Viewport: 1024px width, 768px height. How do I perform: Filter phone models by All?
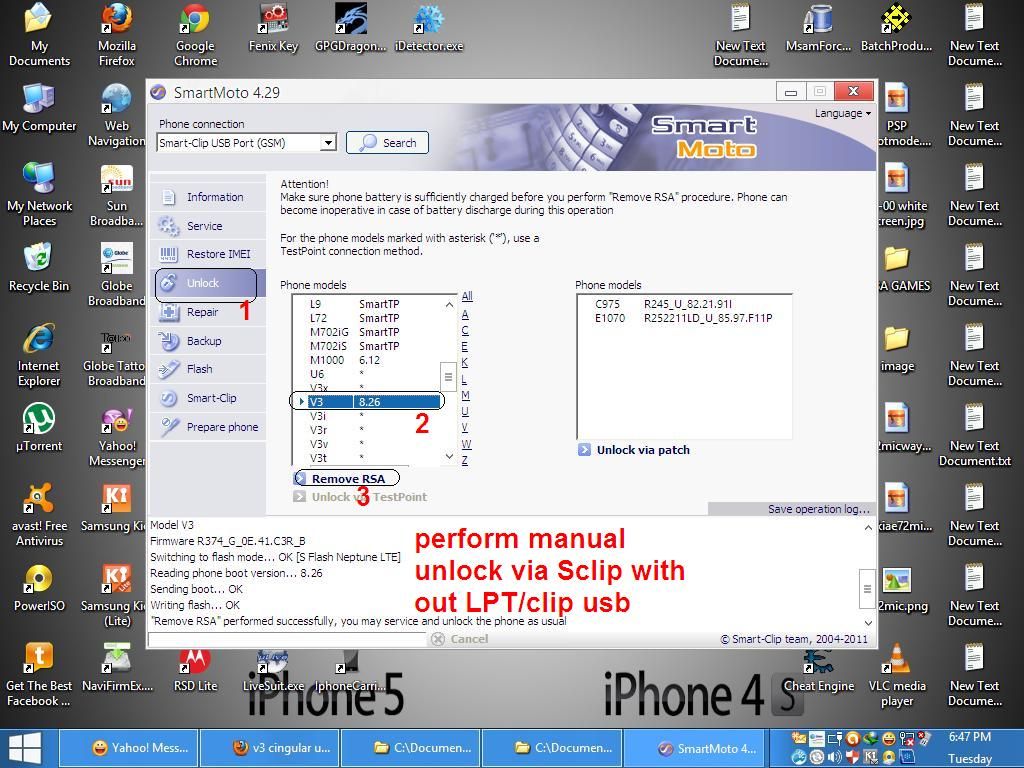pyautogui.click(x=467, y=296)
